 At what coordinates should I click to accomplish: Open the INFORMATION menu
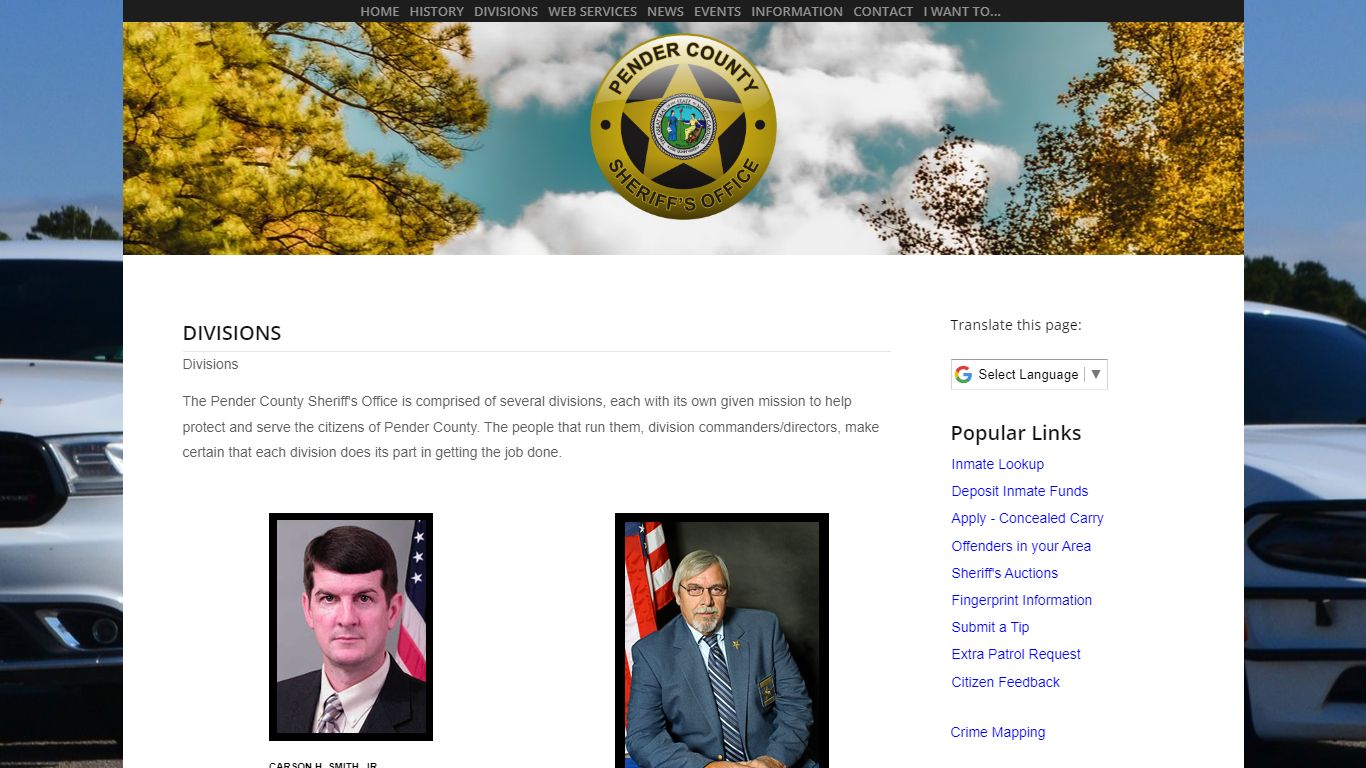(x=796, y=11)
